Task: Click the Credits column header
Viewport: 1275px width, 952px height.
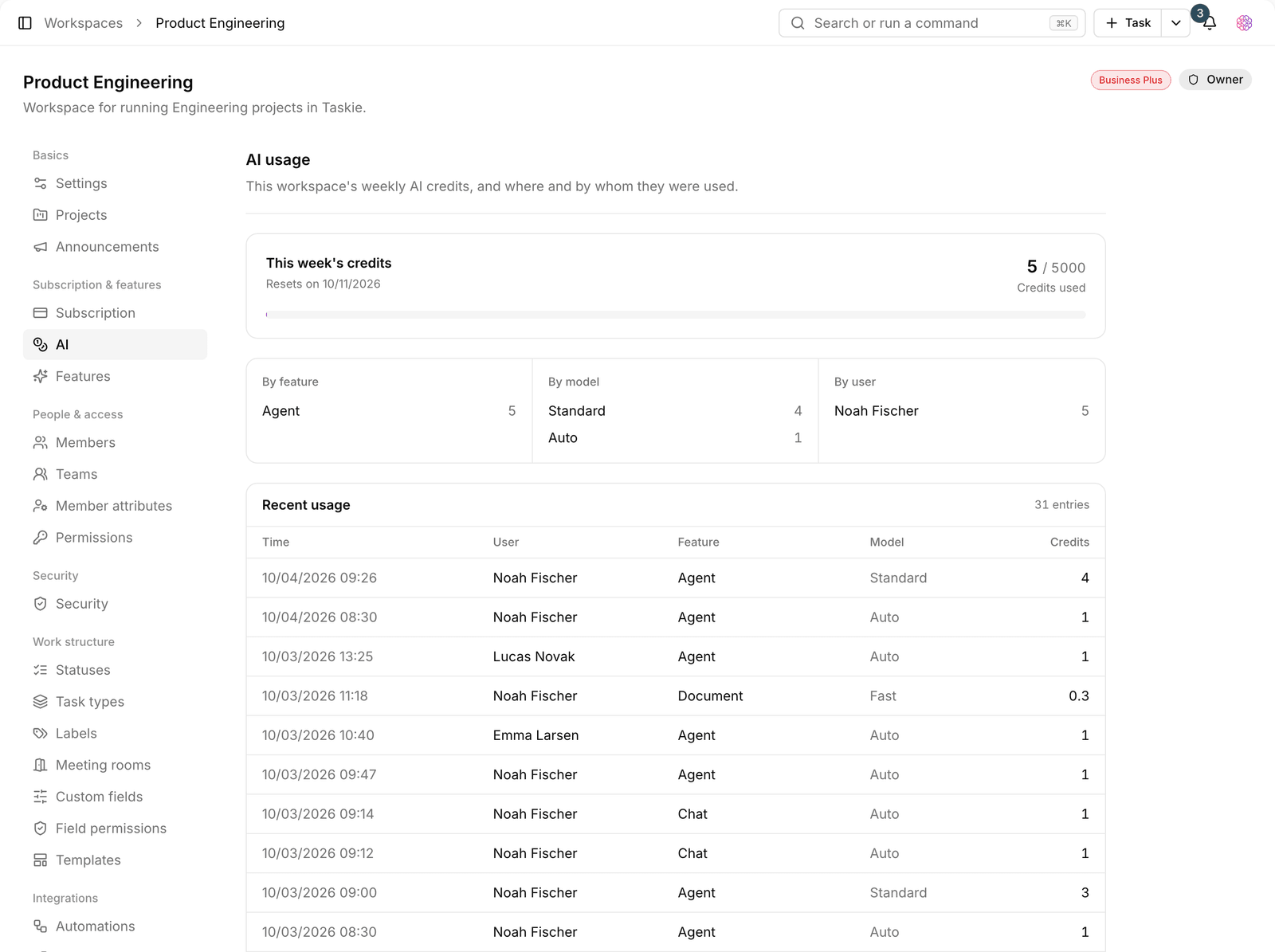Action: click(1069, 542)
